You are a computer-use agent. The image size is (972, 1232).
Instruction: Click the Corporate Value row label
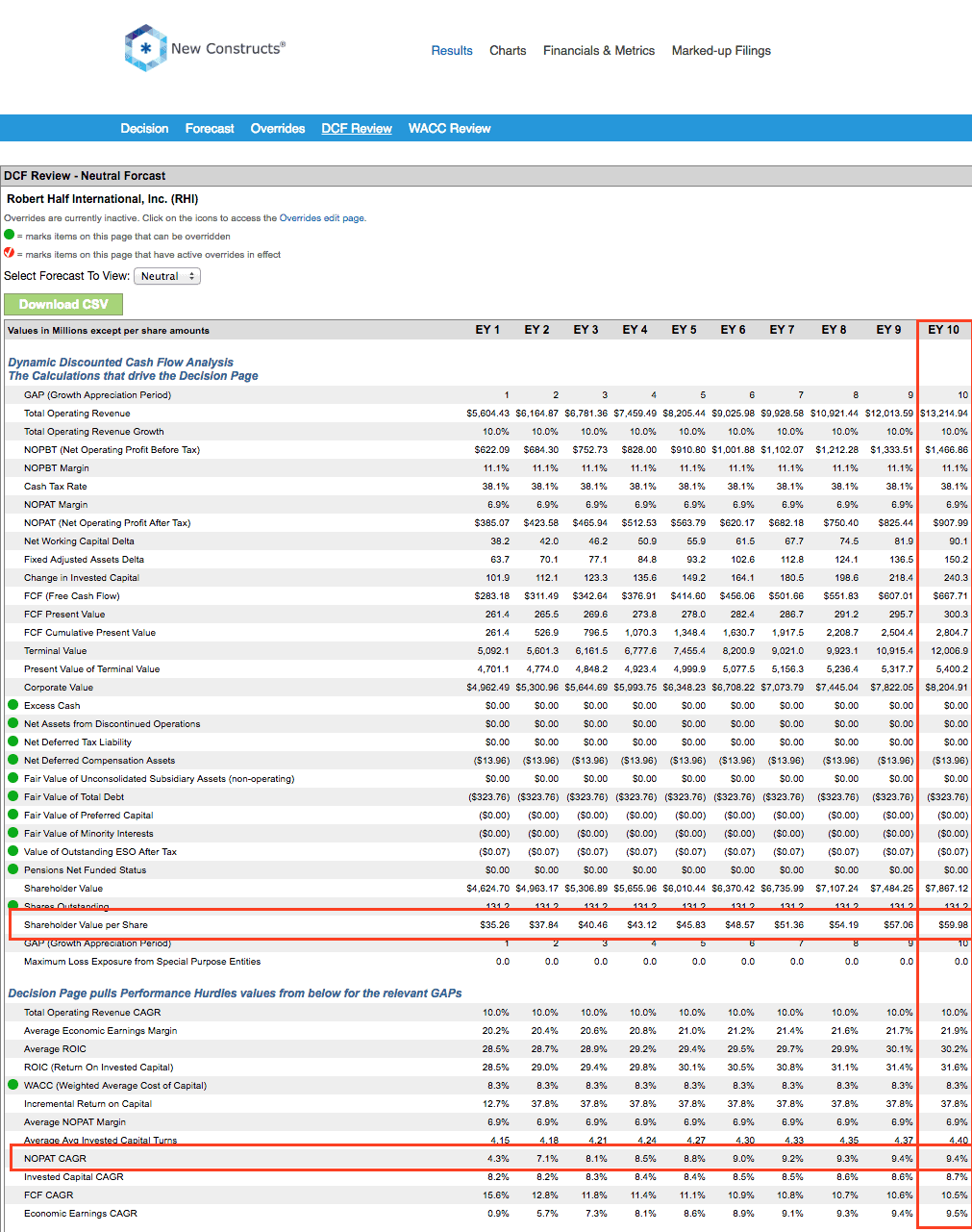click(x=59, y=687)
